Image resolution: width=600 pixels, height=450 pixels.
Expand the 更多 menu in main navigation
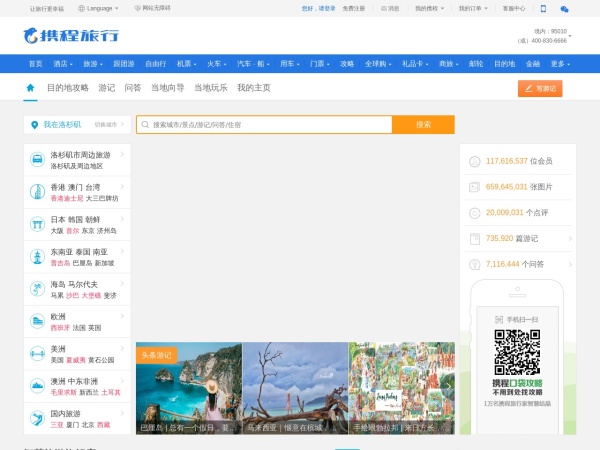pyautogui.click(x=559, y=63)
